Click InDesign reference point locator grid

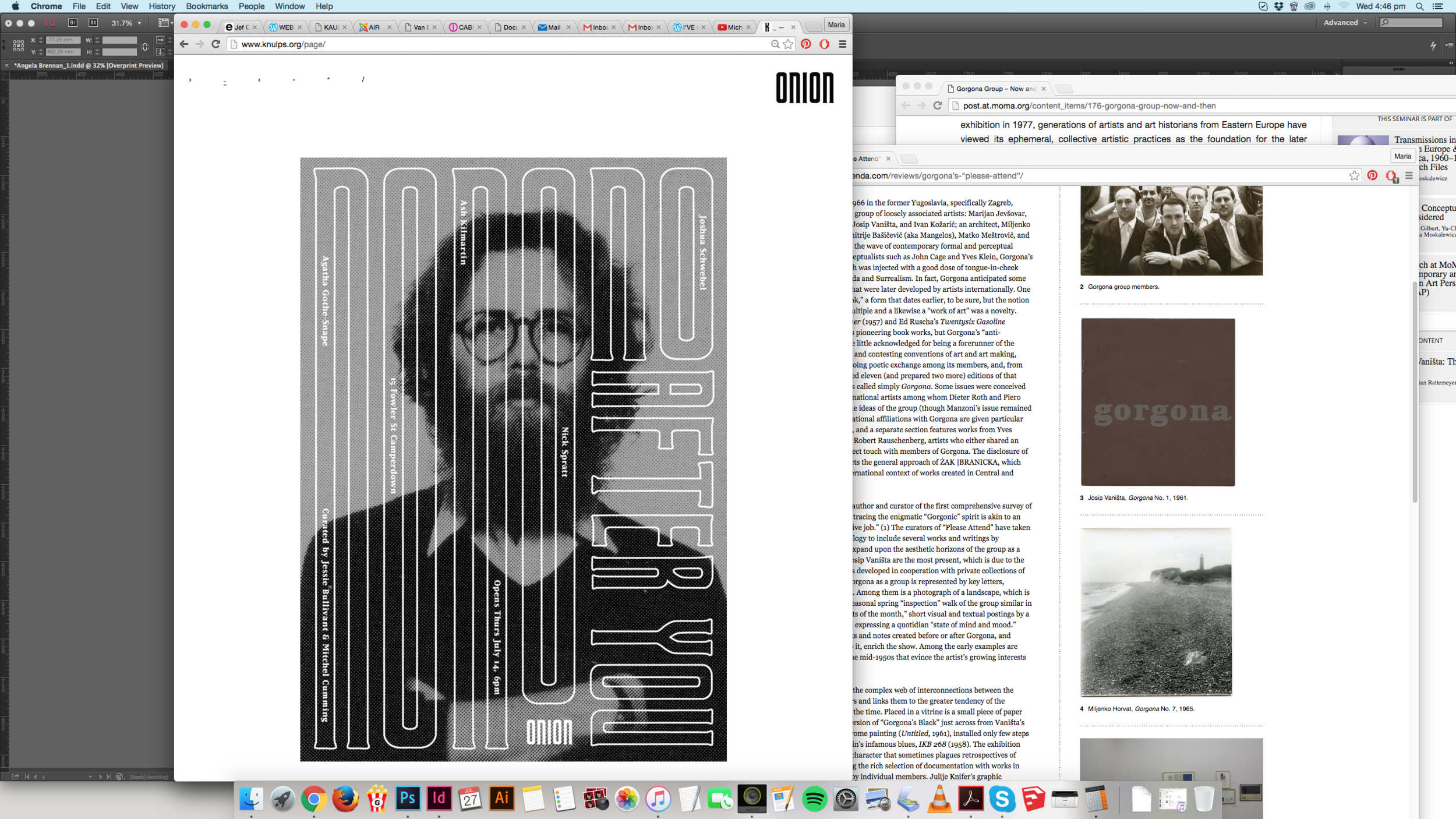click(18, 45)
